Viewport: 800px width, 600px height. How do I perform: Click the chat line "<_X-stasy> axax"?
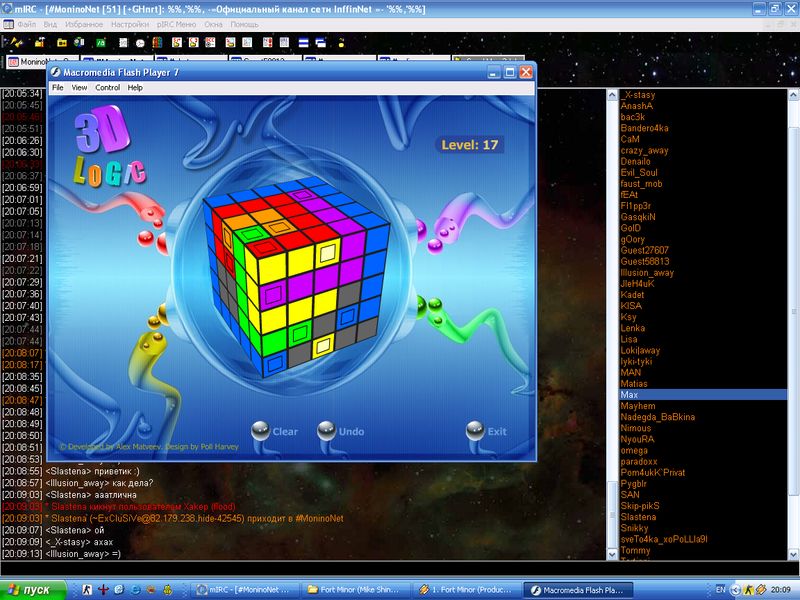pos(79,542)
